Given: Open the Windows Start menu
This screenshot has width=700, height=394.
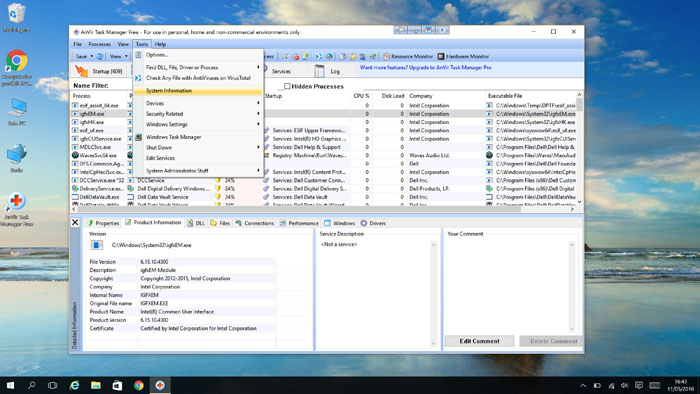Looking at the screenshot, I should pyautogui.click(x=10, y=385).
